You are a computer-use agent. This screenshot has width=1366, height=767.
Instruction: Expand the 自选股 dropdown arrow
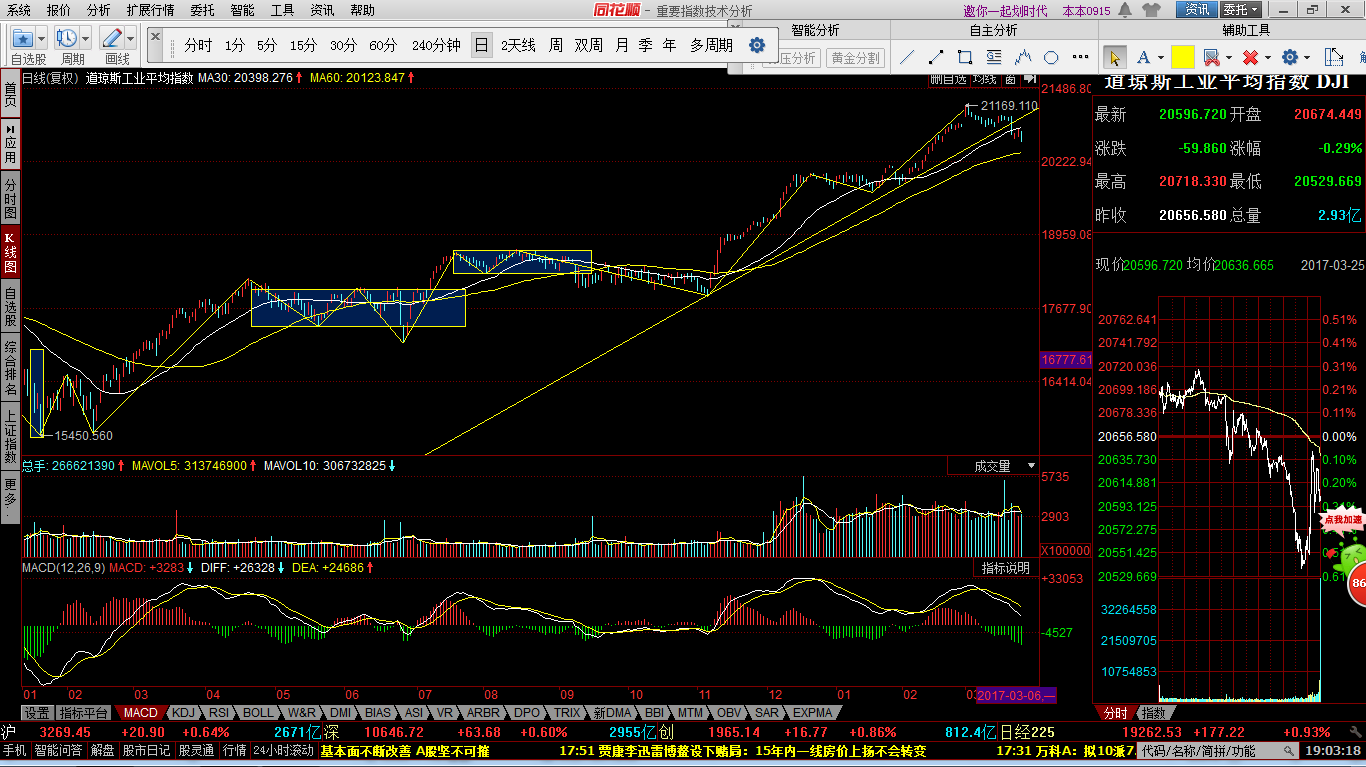point(41,38)
